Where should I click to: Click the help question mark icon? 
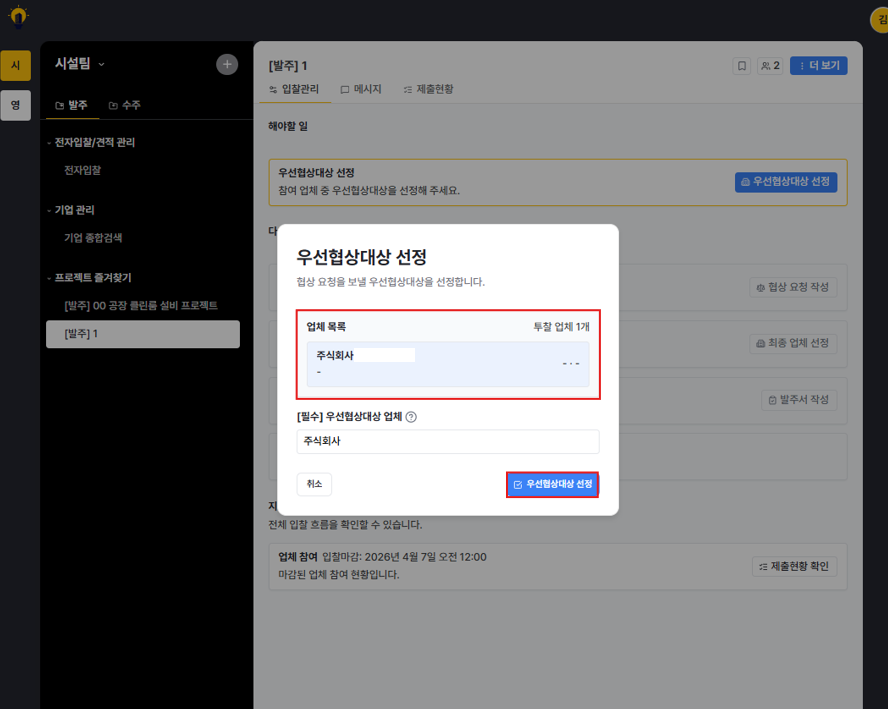(x=412, y=417)
